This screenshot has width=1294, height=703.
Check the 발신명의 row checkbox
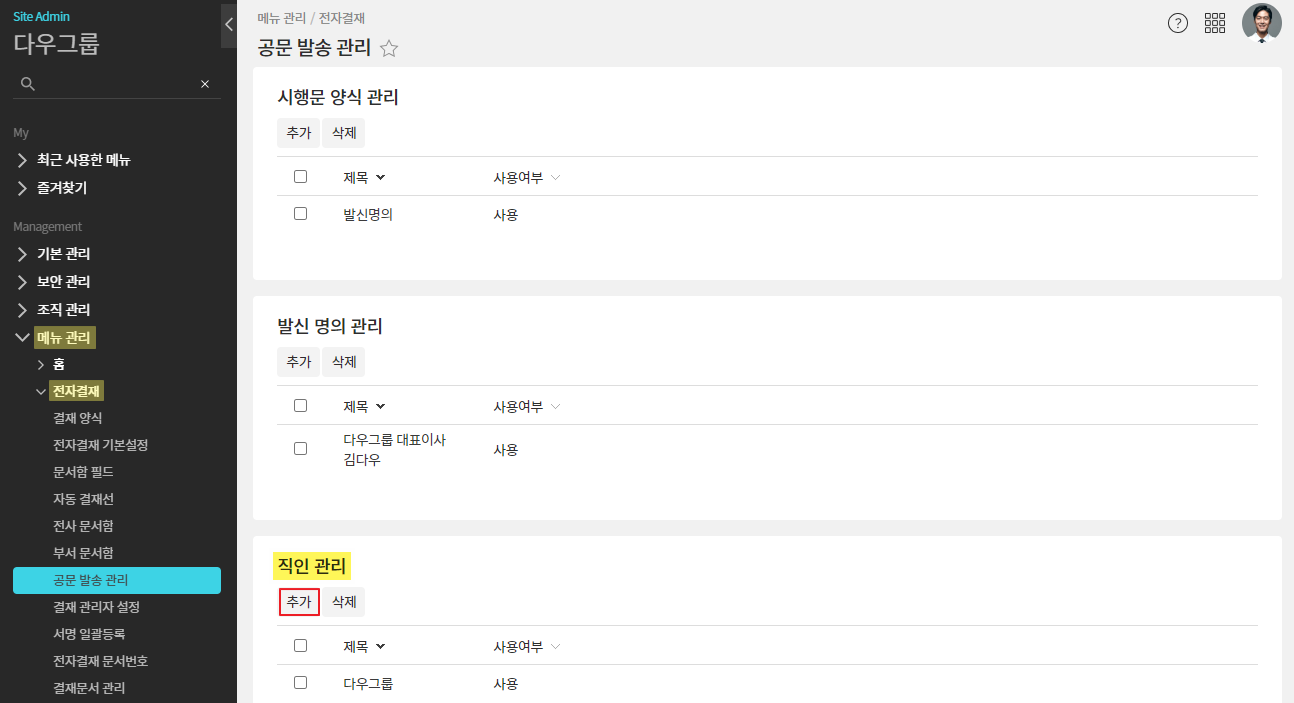coord(300,214)
